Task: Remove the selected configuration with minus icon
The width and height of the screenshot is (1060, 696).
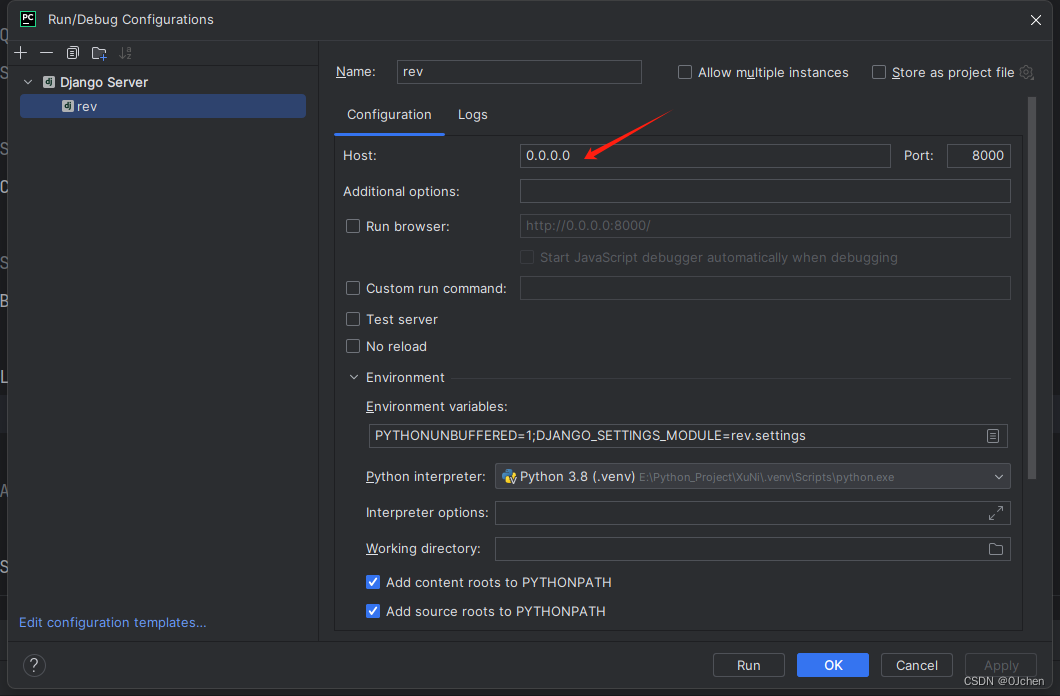Action: click(47, 53)
